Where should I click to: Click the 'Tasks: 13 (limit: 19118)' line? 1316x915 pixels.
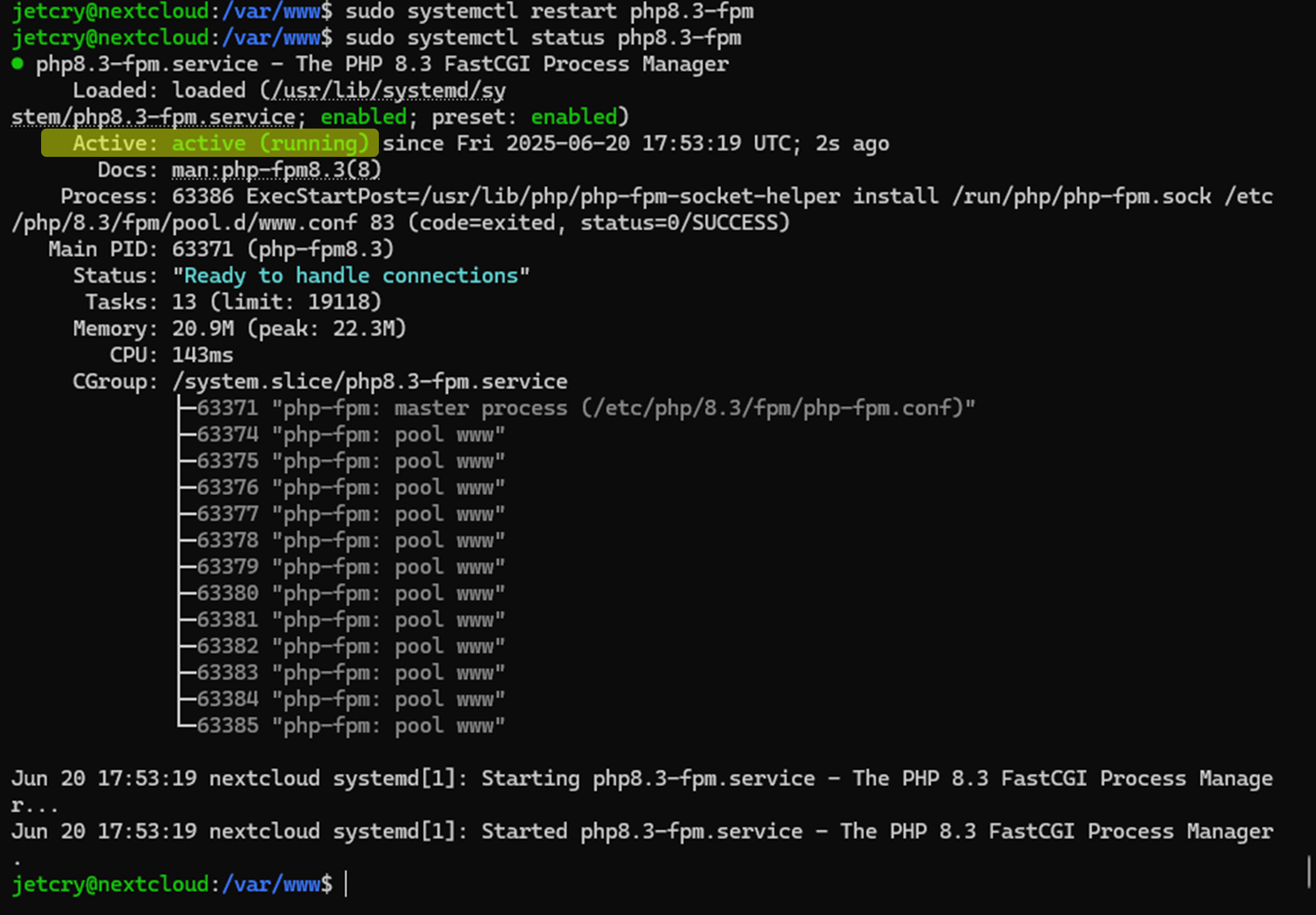(x=233, y=302)
